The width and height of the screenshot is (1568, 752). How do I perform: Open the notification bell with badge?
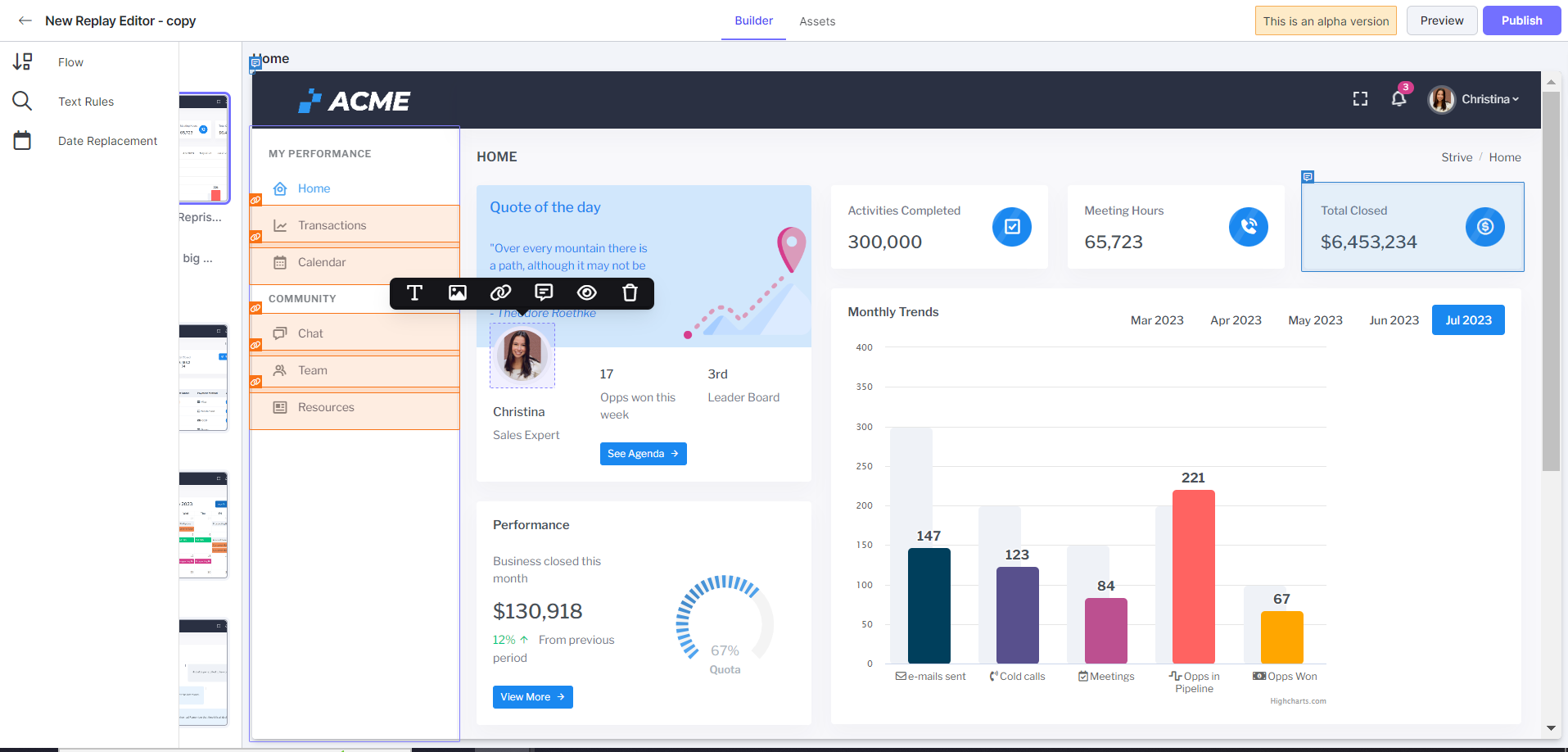(x=1399, y=99)
